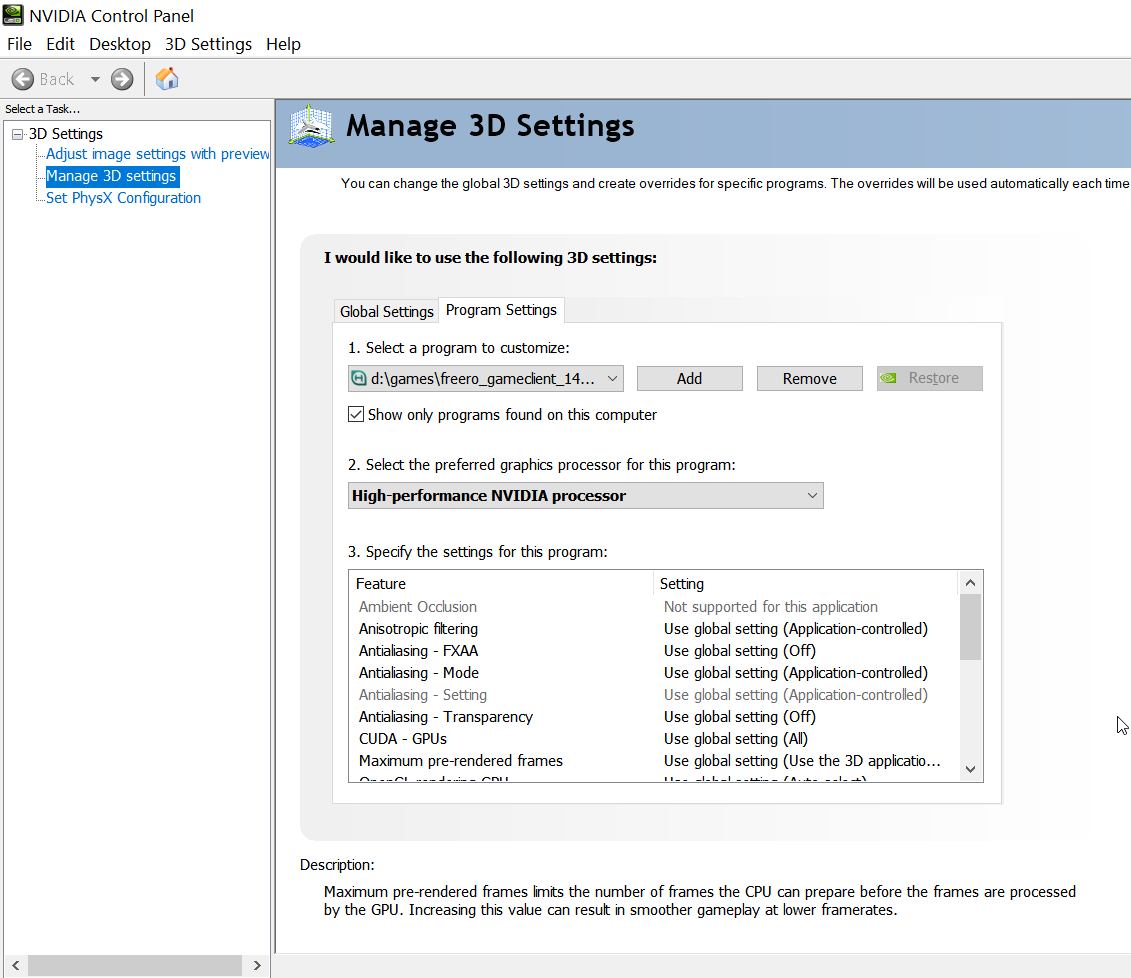The height and width of the screenshot is (978, 1131).
Task: Click the Add program button
Action: coord(690,379)
